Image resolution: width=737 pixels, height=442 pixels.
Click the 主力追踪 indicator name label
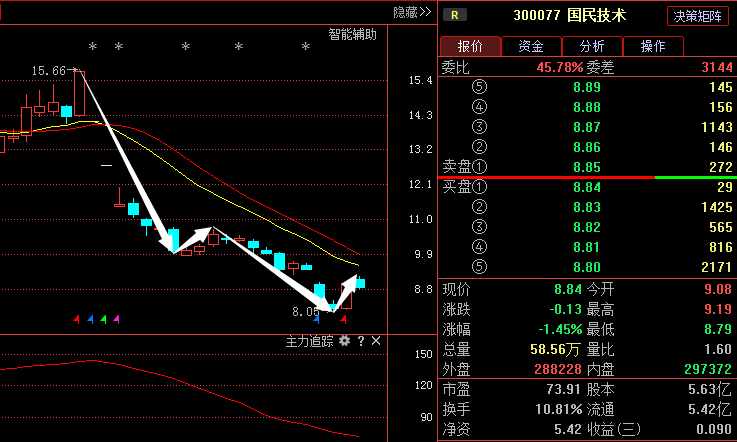310,341
